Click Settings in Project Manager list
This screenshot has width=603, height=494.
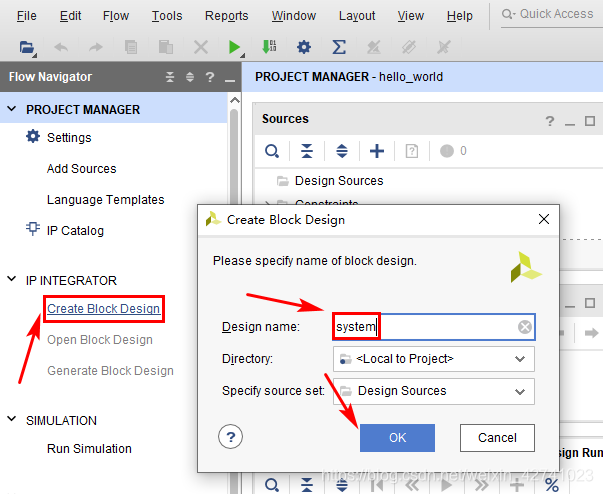(x=69, y=138)
